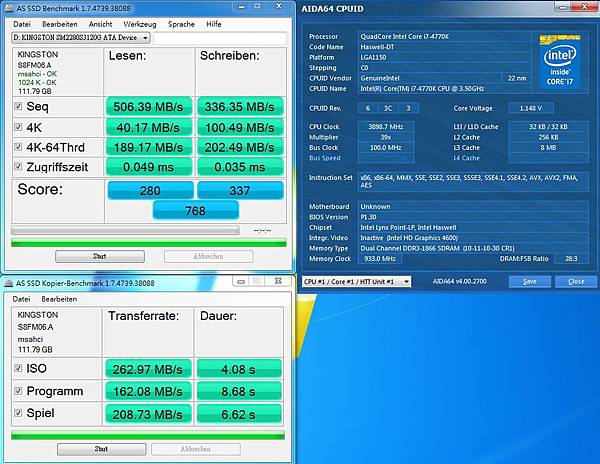Click the write access time 0.035 ms

(x=240, y=167)
